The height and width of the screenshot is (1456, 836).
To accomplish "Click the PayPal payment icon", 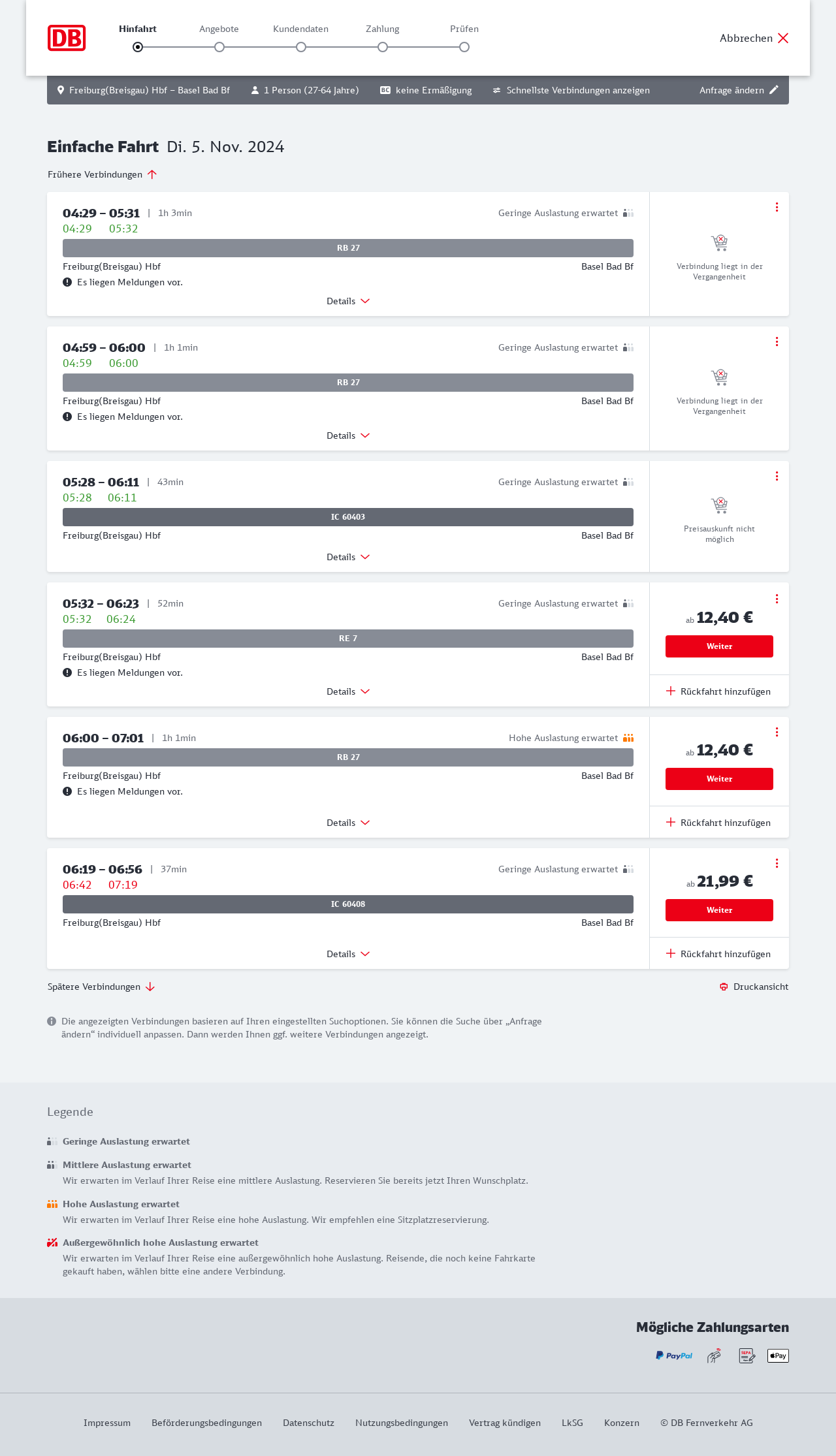I will [x=674, y=1355].
